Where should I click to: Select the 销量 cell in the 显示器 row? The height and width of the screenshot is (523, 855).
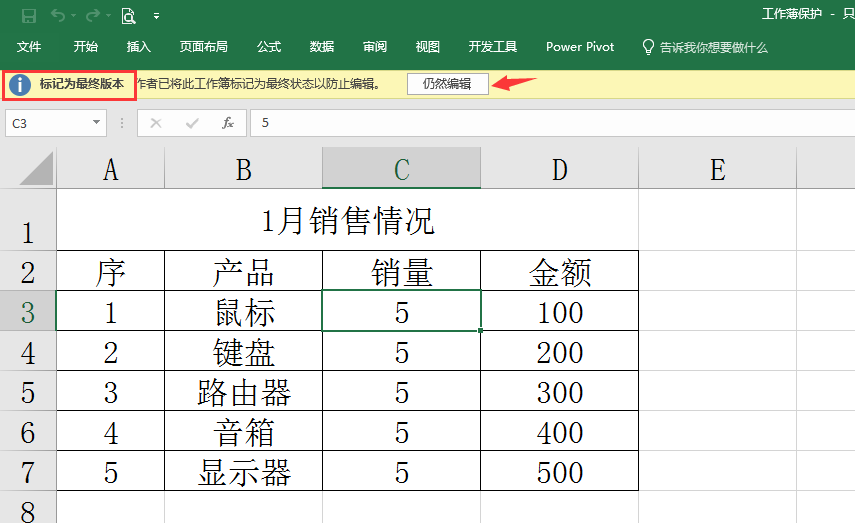(401, 471)
